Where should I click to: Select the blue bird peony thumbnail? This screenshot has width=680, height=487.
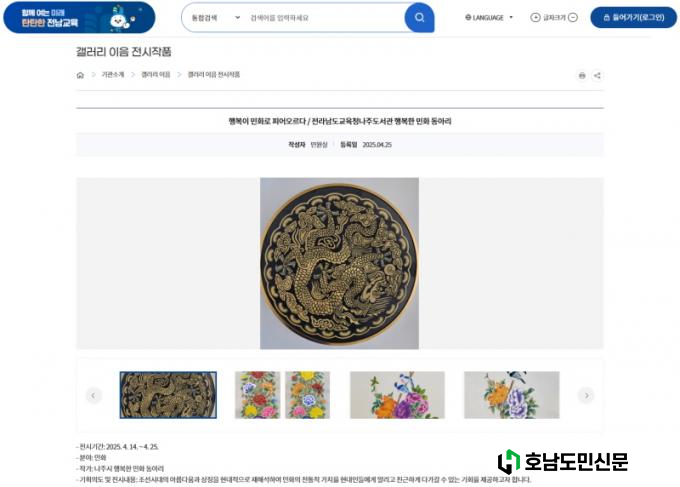click(397, 395)
